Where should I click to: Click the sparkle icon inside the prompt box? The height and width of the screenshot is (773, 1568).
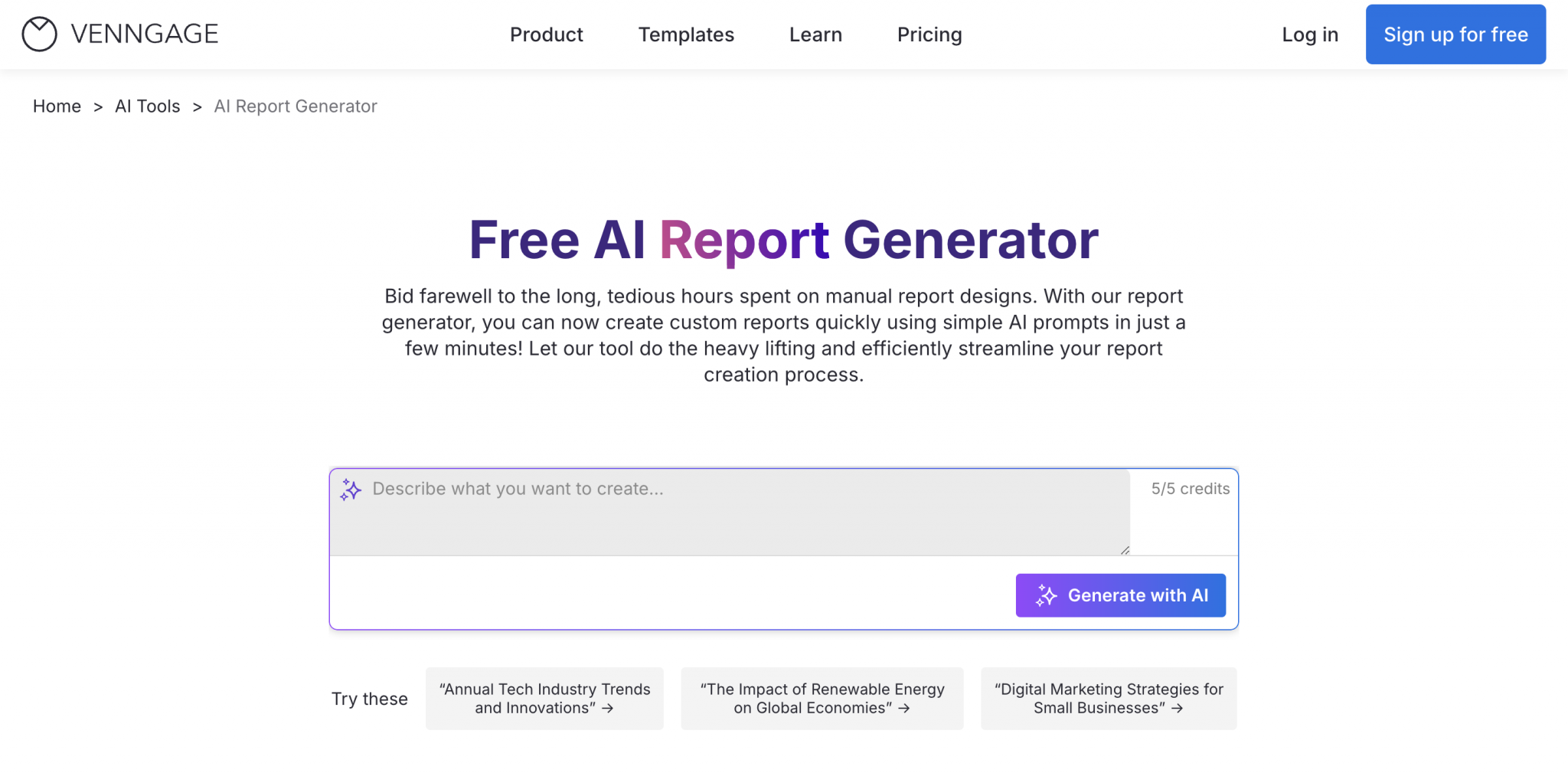click(x=351, y=490)
